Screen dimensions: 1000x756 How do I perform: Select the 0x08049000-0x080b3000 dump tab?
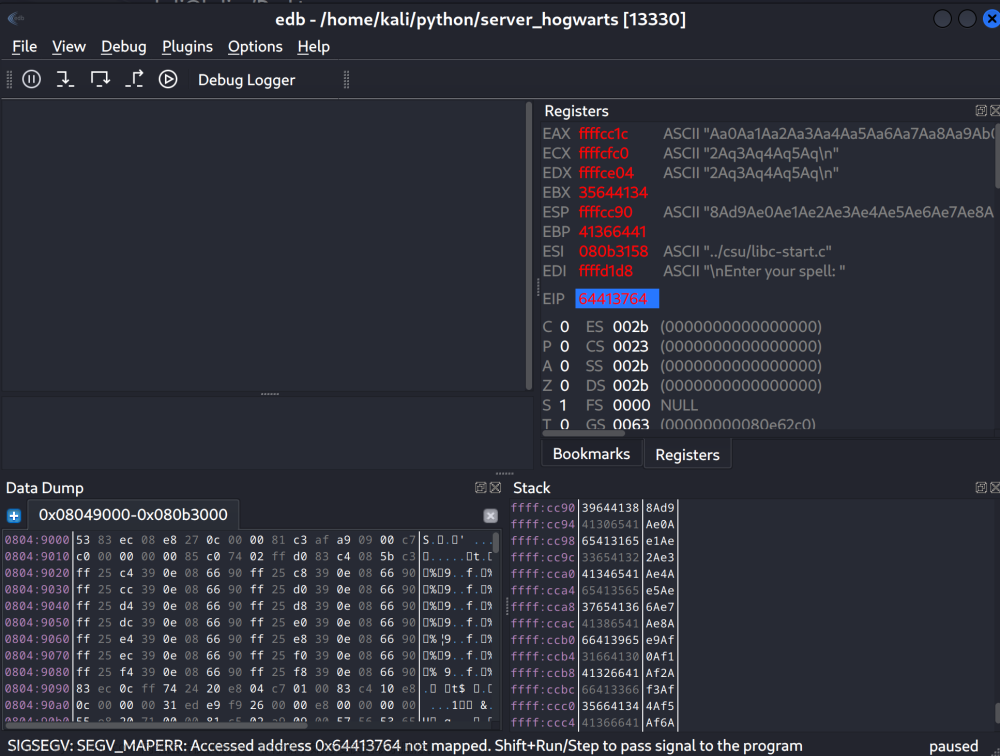pyautogui.click(x=133, y=514)
